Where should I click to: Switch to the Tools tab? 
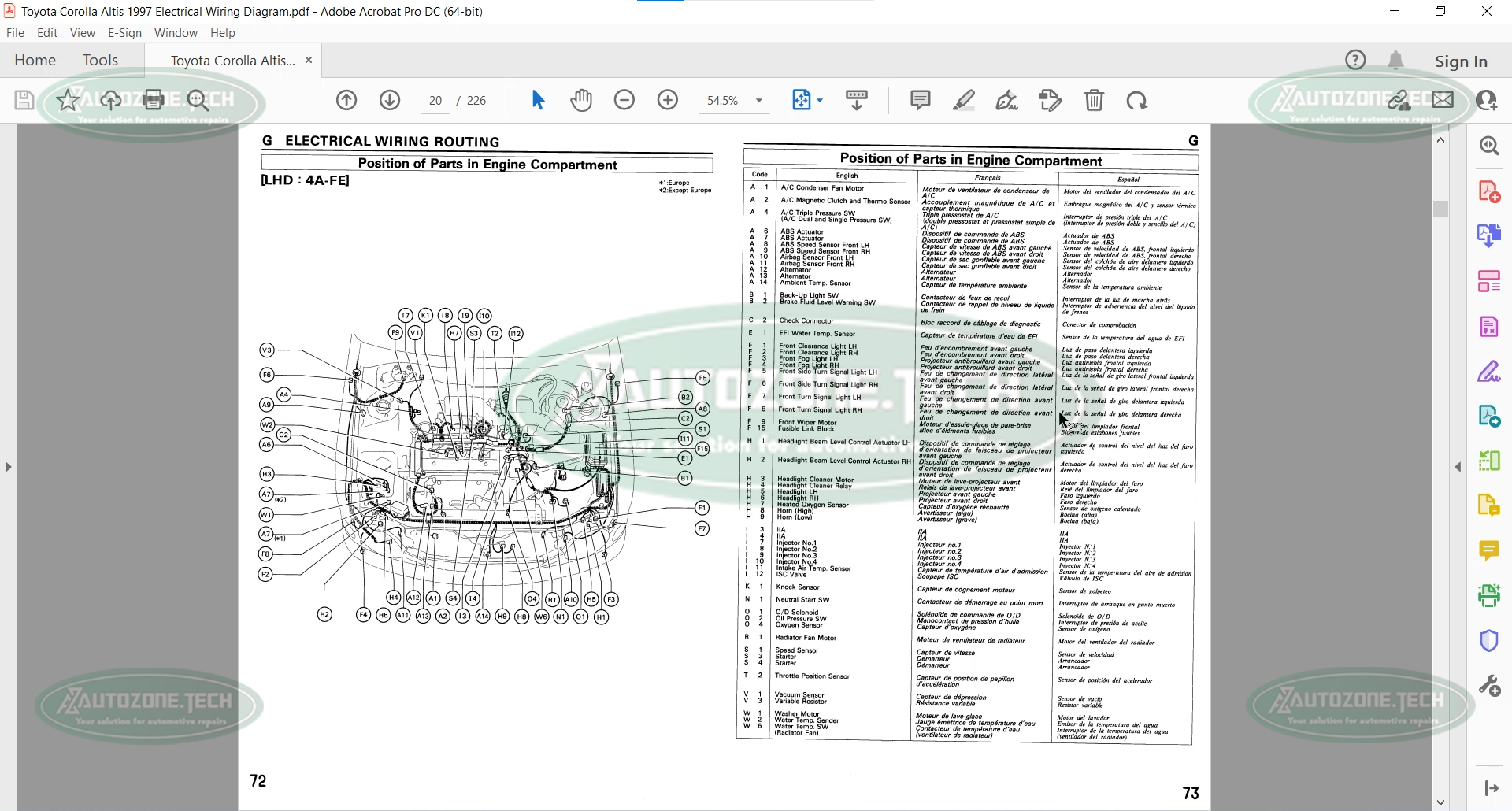100,61
